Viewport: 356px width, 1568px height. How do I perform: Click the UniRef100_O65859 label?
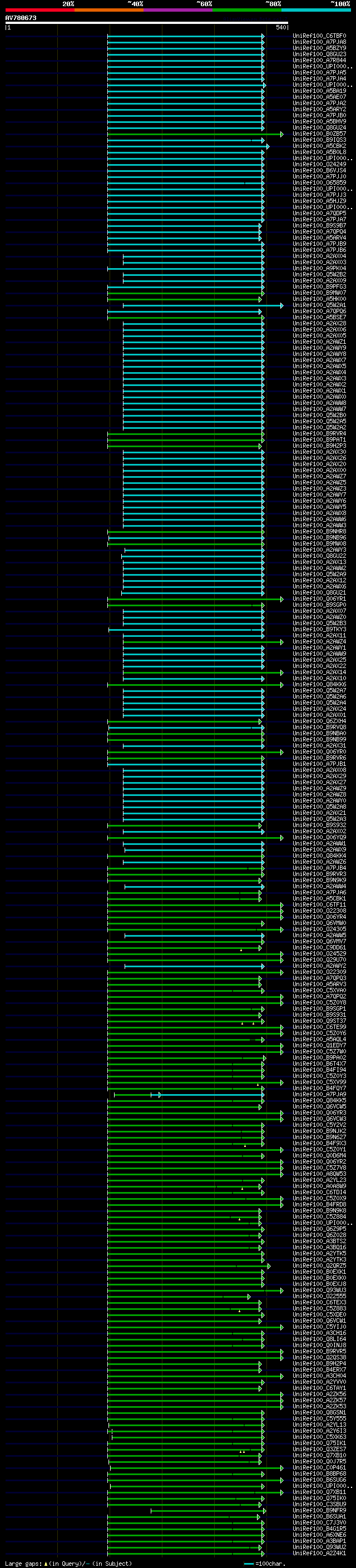pos(319,182)
